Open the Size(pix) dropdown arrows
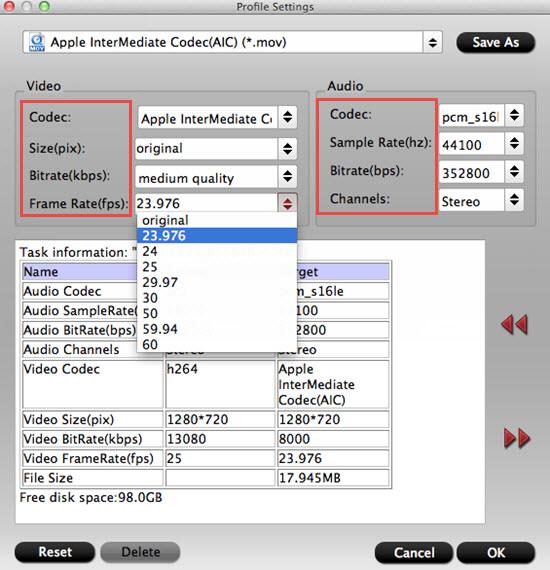The height and width of the screenshot is (570, 550). [288, 149]
